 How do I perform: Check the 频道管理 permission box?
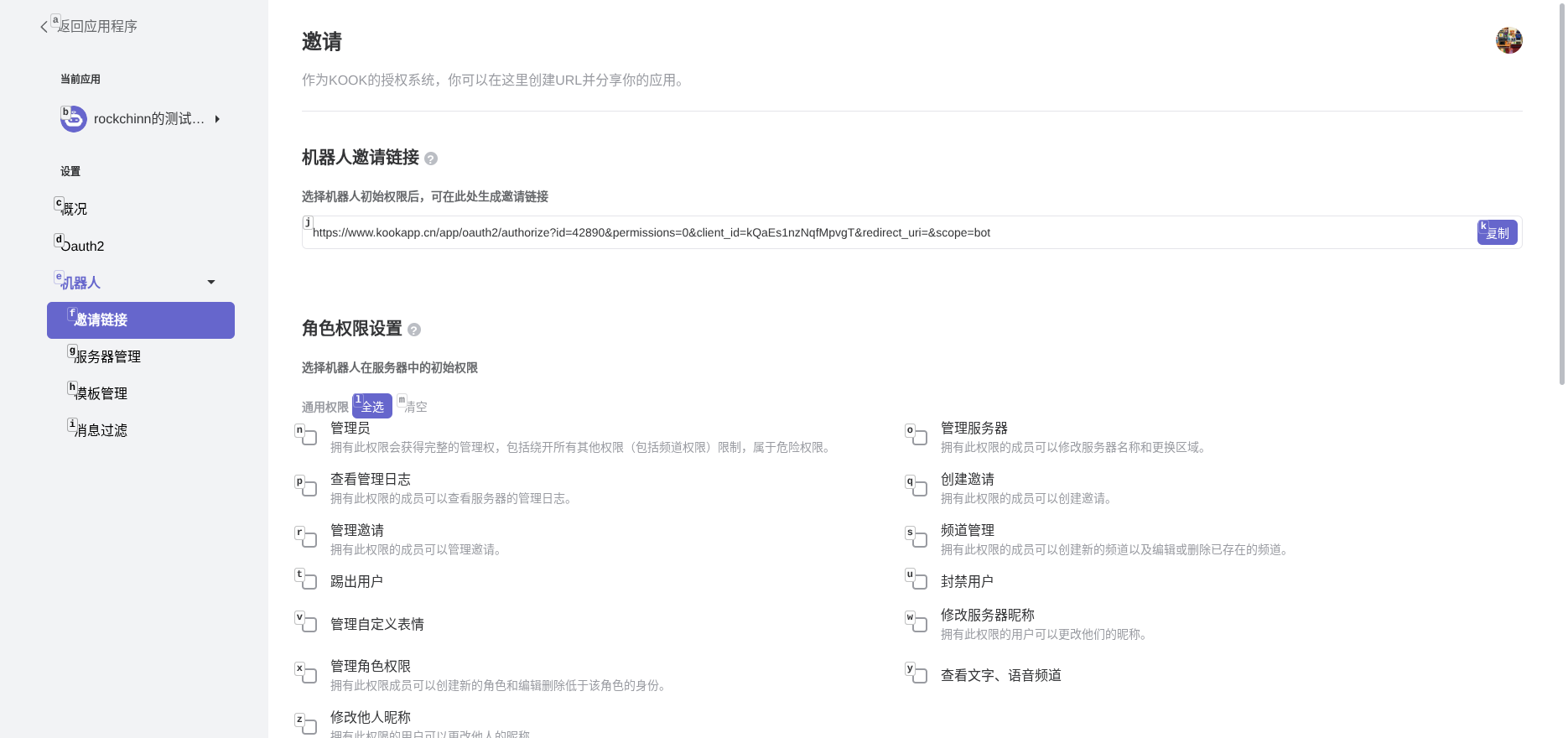tap(920, 540)
